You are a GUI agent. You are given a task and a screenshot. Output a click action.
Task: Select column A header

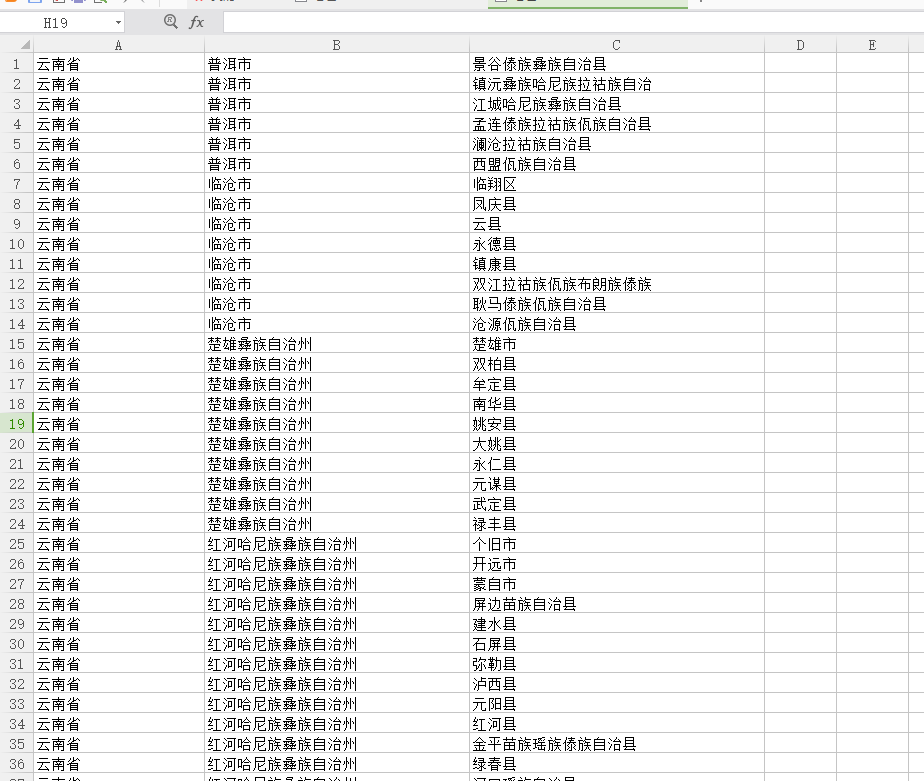(118, 45)
